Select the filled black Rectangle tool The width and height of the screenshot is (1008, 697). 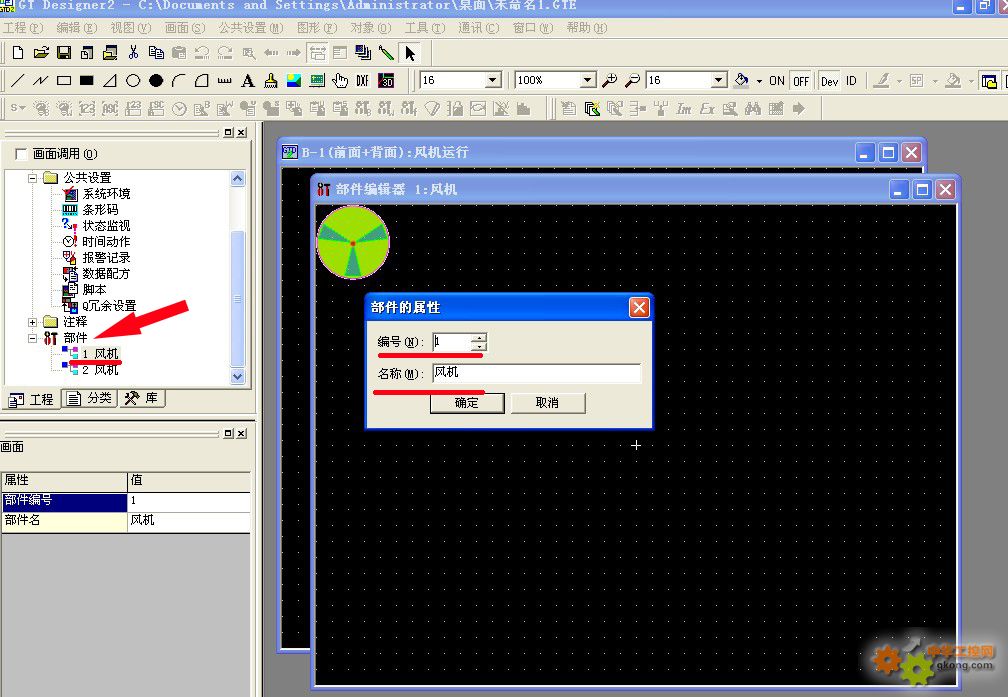[87, 81]
